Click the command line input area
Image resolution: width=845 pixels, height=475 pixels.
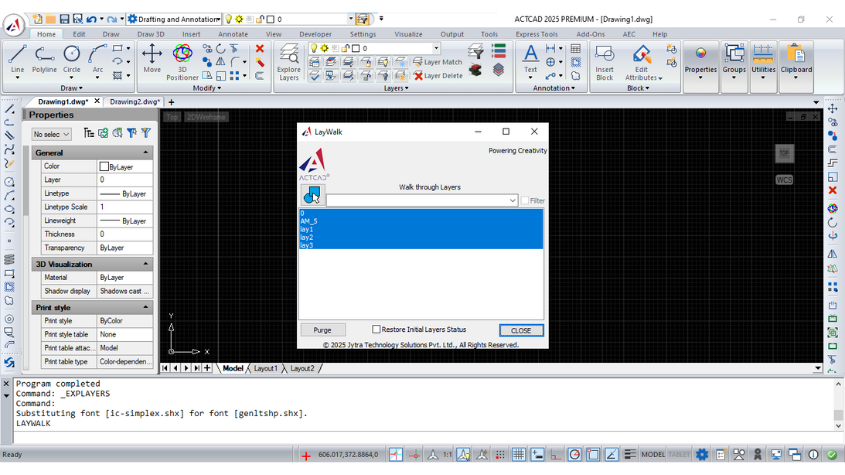[x=423, y=437]
